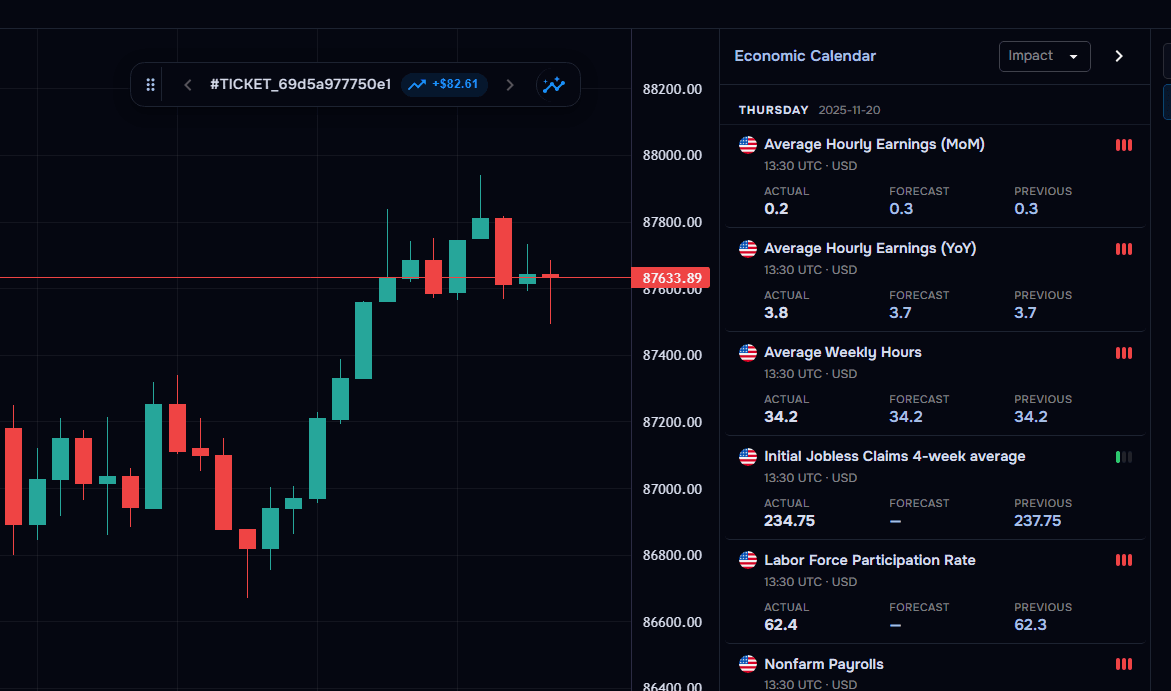Click the Economic Calendar heading
This screenshot has height=691, width=1171.
(x=805, y=56)
